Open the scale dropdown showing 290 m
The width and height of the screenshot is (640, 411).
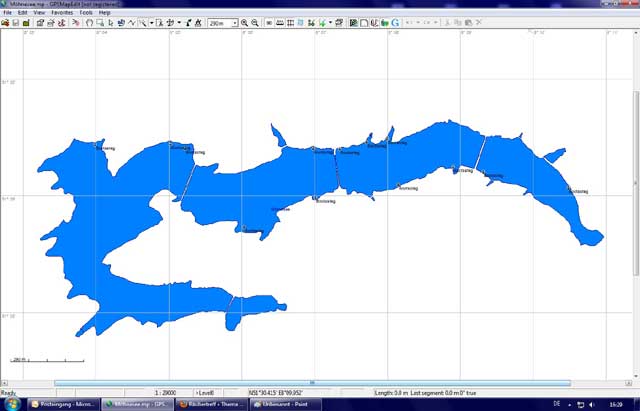point(222,22)
